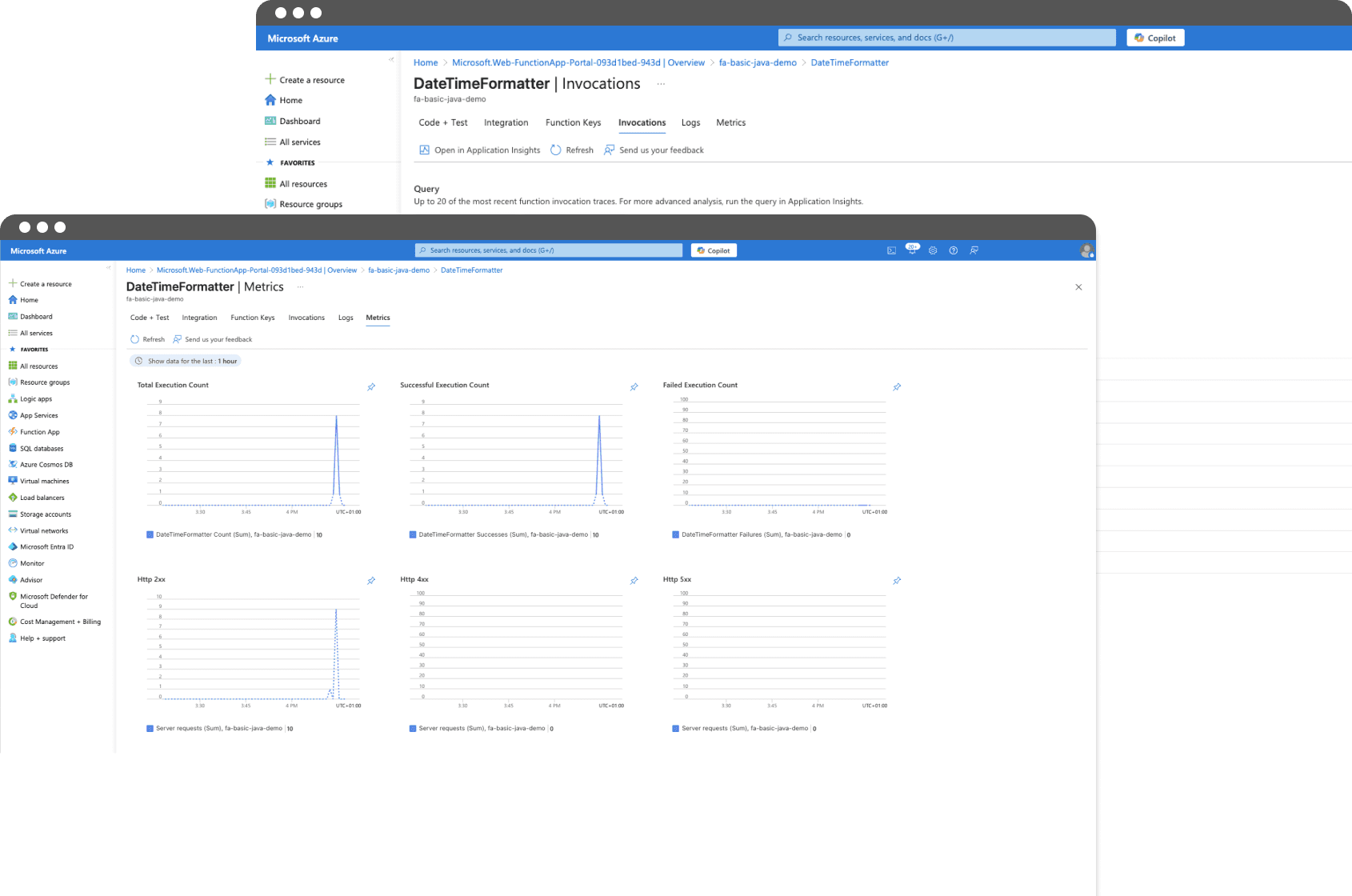Pin the Successful Execution Count chart
The height and width of the screenshot is (896, 1352).
(x=634, y=387)
